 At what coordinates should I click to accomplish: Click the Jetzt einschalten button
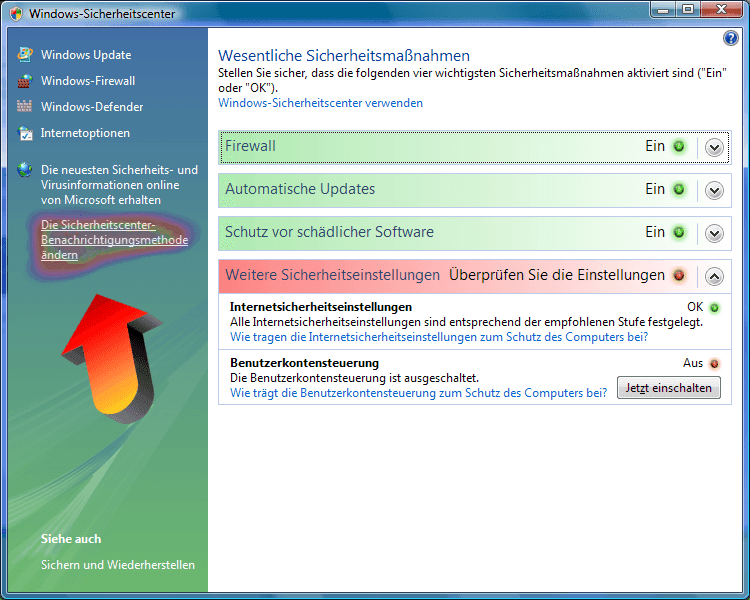(x=669, y=388)
